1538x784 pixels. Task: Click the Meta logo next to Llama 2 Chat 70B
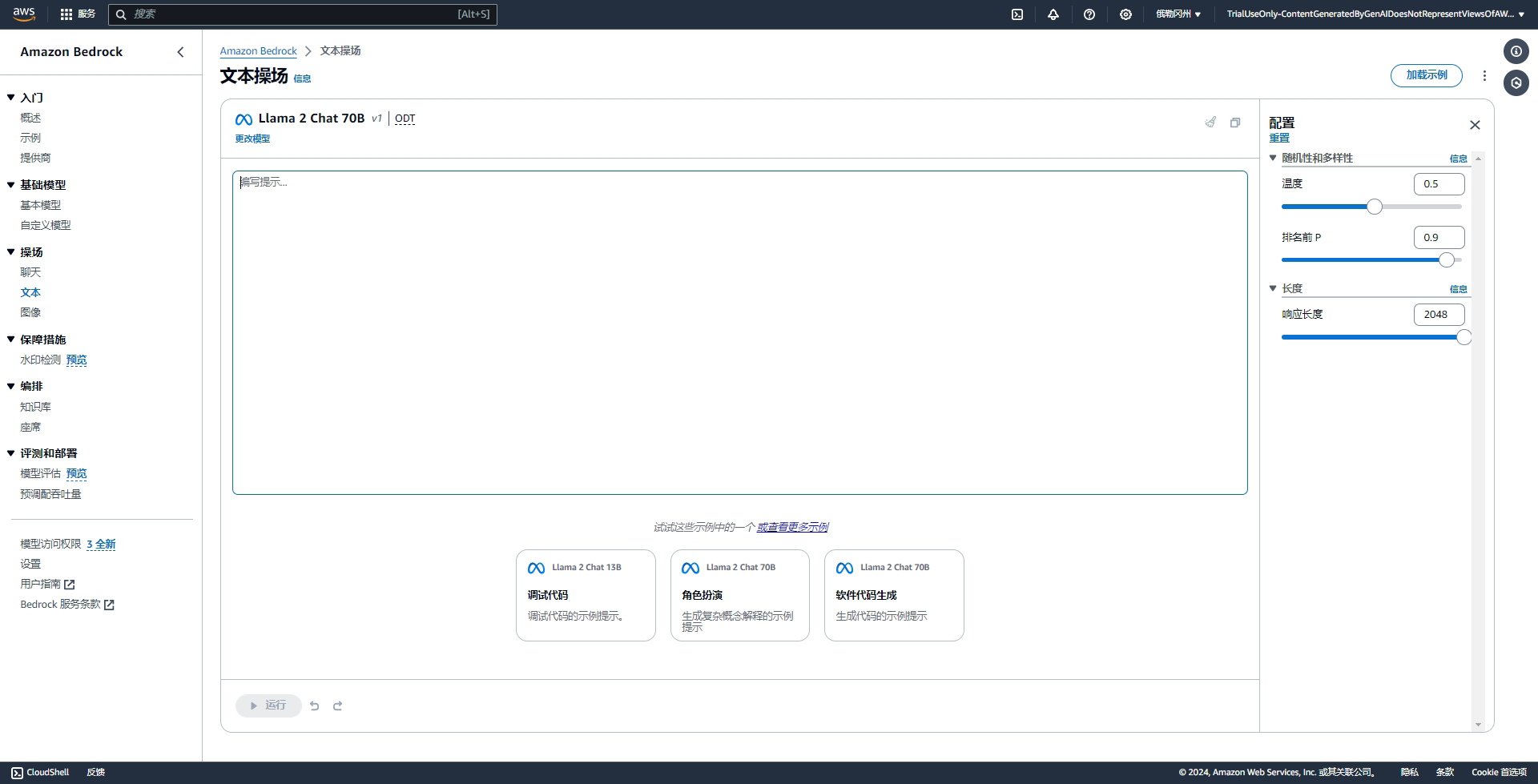244,119
